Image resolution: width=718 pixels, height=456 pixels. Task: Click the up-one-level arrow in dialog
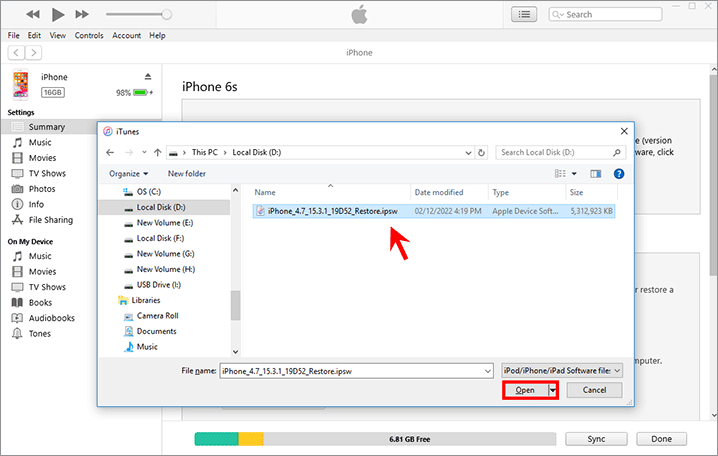158,152
